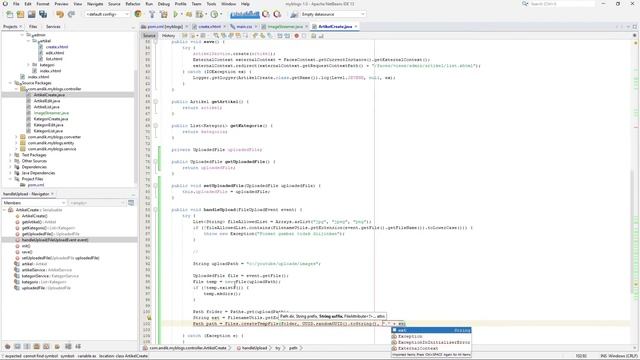The image size is (640, 360).
Task: Open the Empty datasource dropdown
Action: pos(333,14)
